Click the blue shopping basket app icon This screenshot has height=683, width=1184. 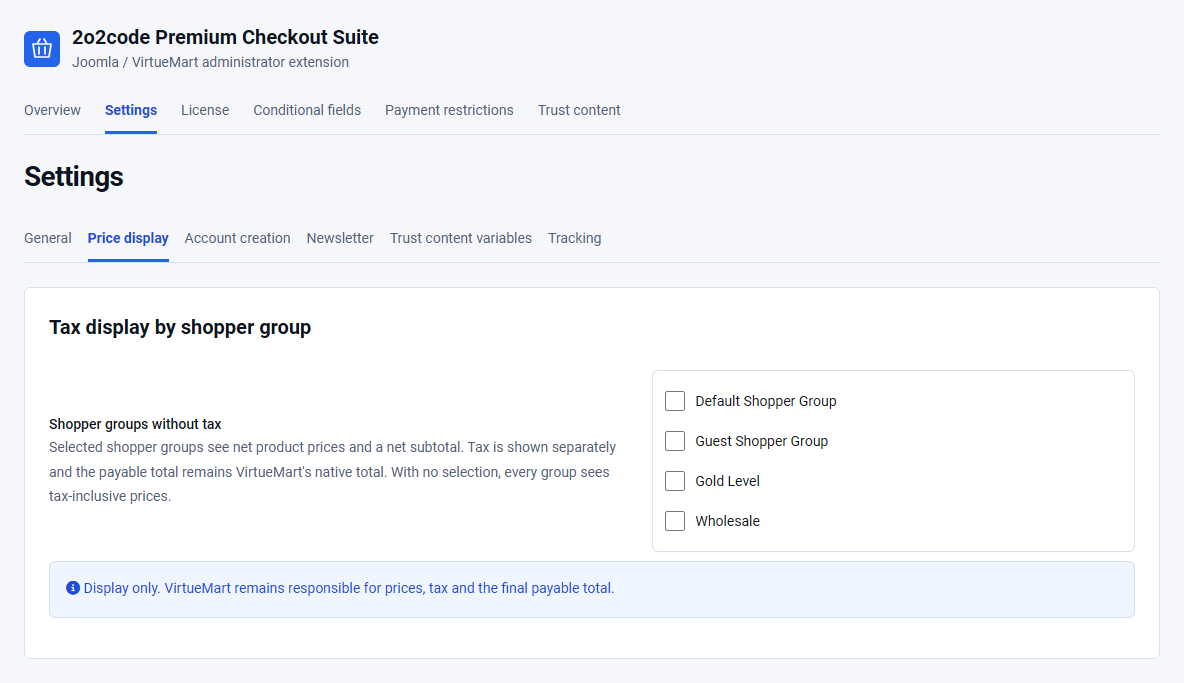coord(42,49)
